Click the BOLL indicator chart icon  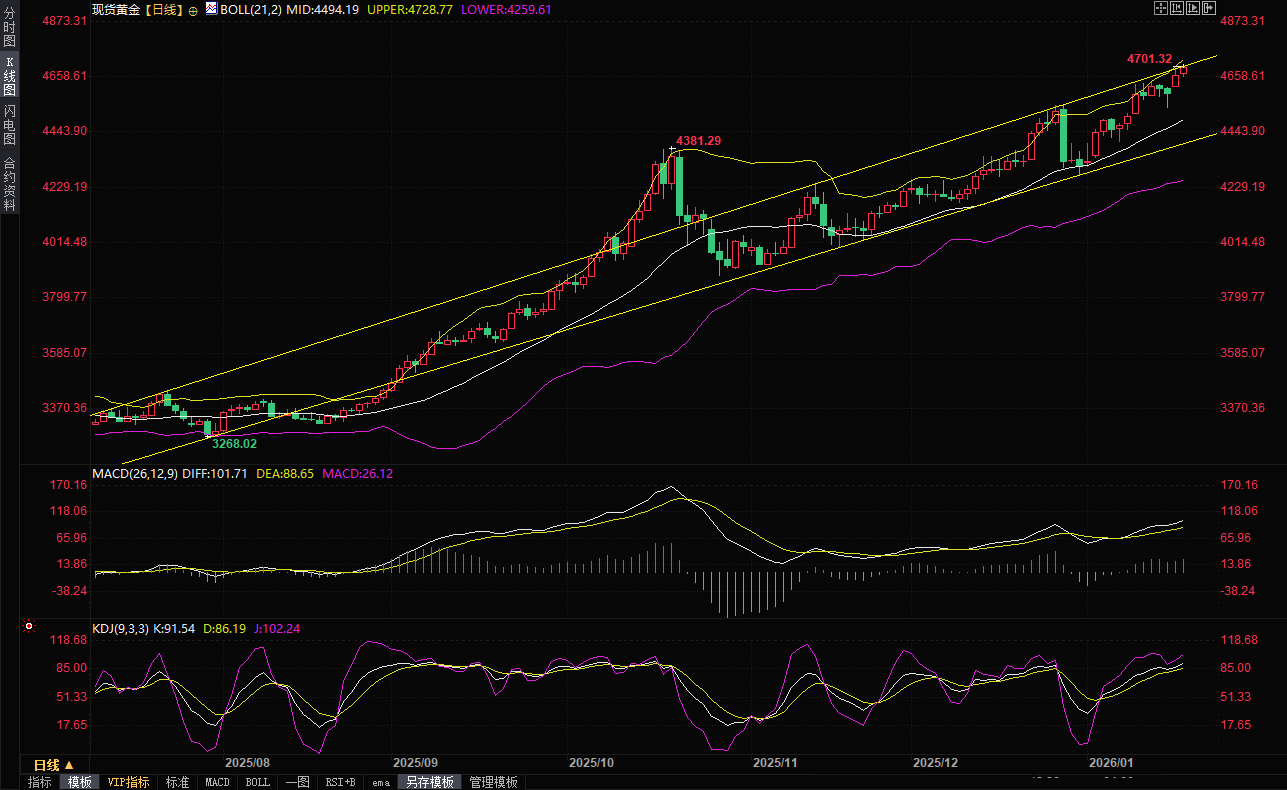click(x=211, y=9)
